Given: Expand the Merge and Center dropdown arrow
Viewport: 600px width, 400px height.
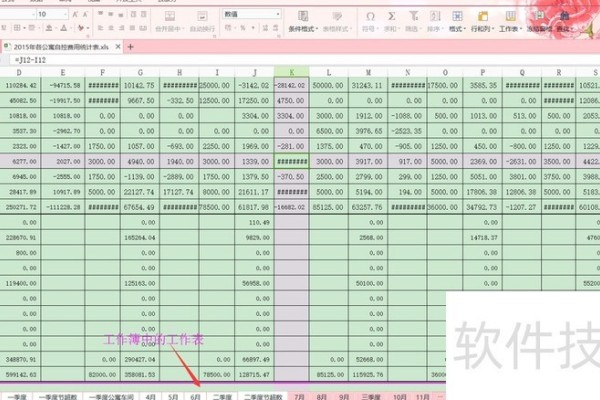Looking at the screenshot, I should [x=183, y=29].
